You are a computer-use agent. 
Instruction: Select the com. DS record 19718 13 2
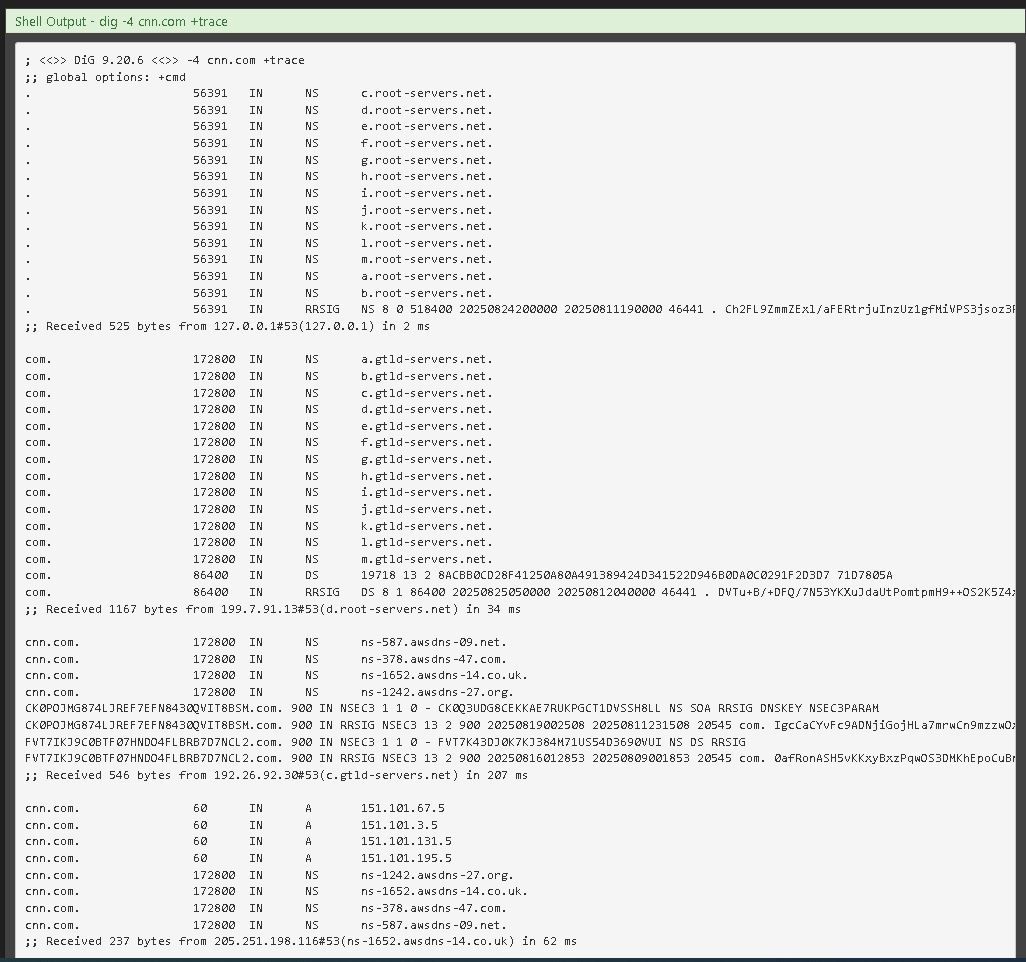click(x=459, y=576)
